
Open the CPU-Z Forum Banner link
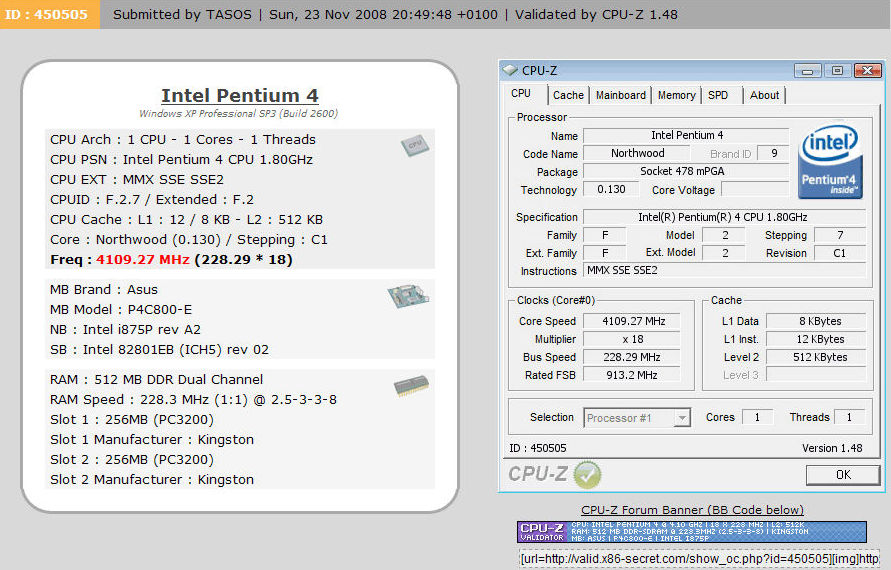coord(692,510)
